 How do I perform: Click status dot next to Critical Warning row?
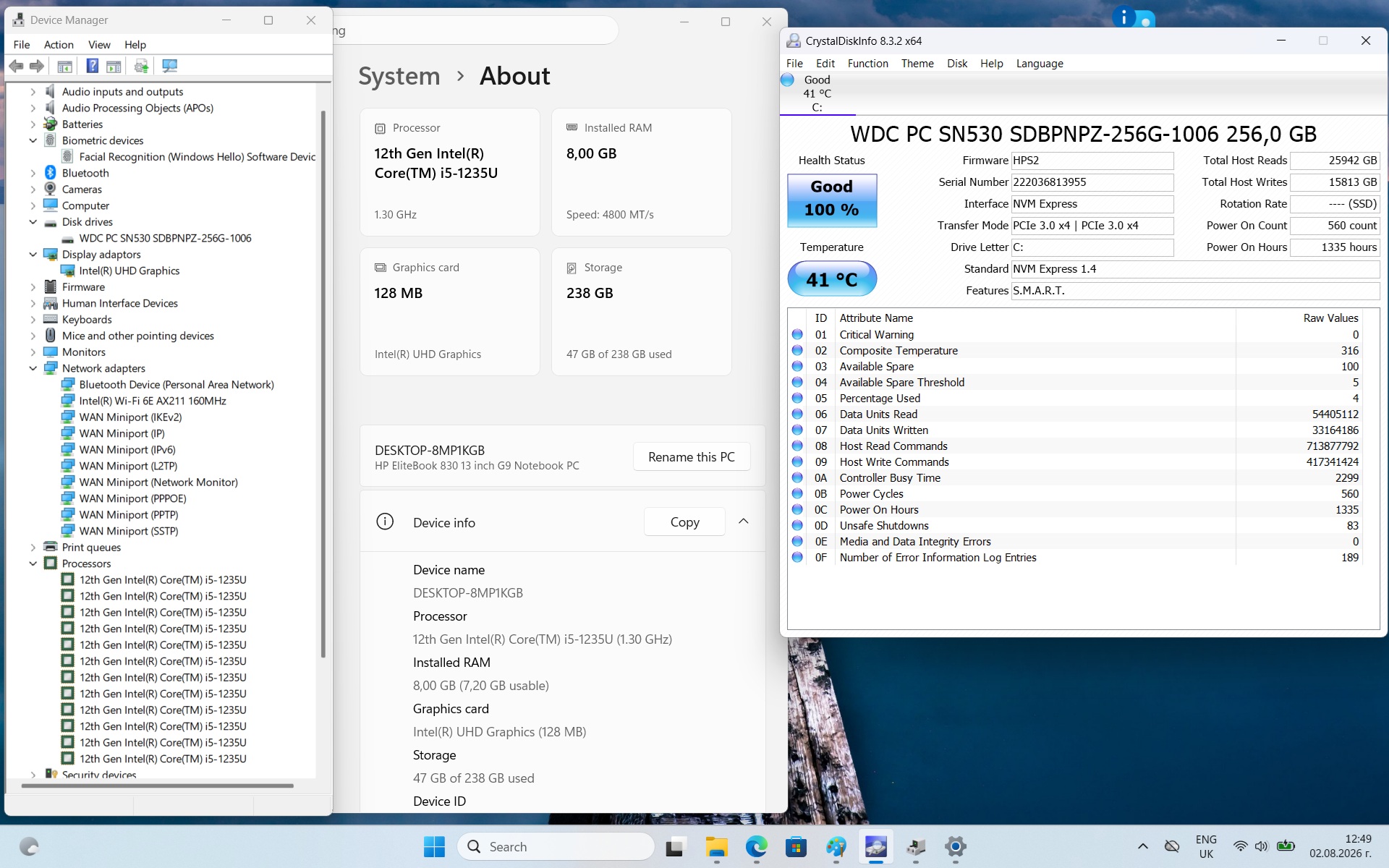click(797, 334)
